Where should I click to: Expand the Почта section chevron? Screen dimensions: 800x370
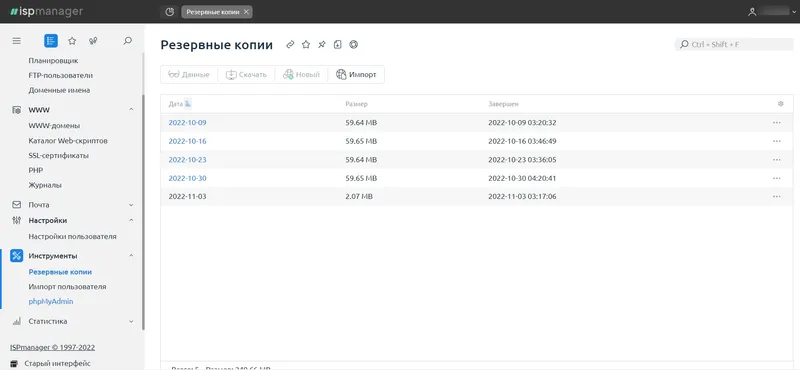point(131,205)
